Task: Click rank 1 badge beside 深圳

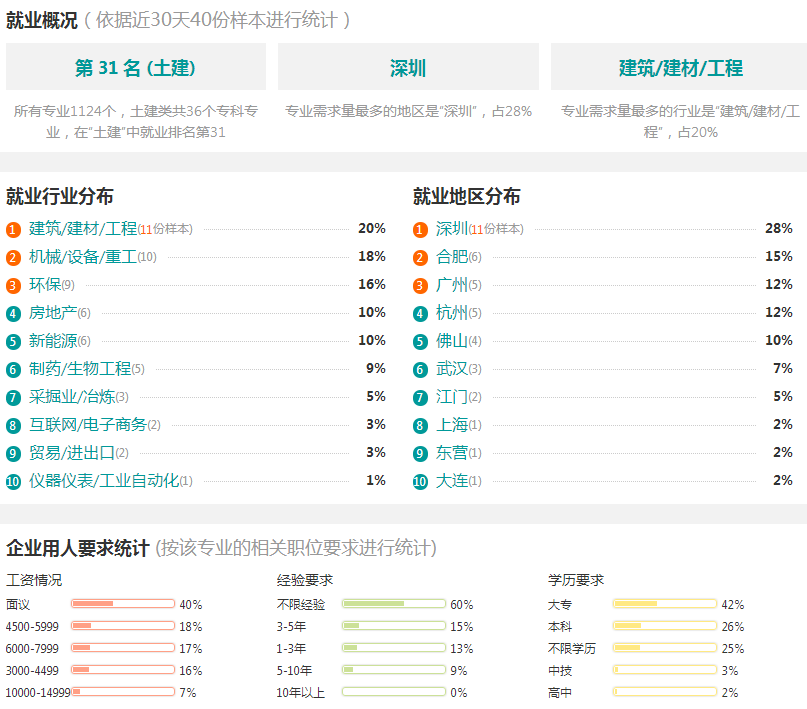Action: click(x=420, y=229)
